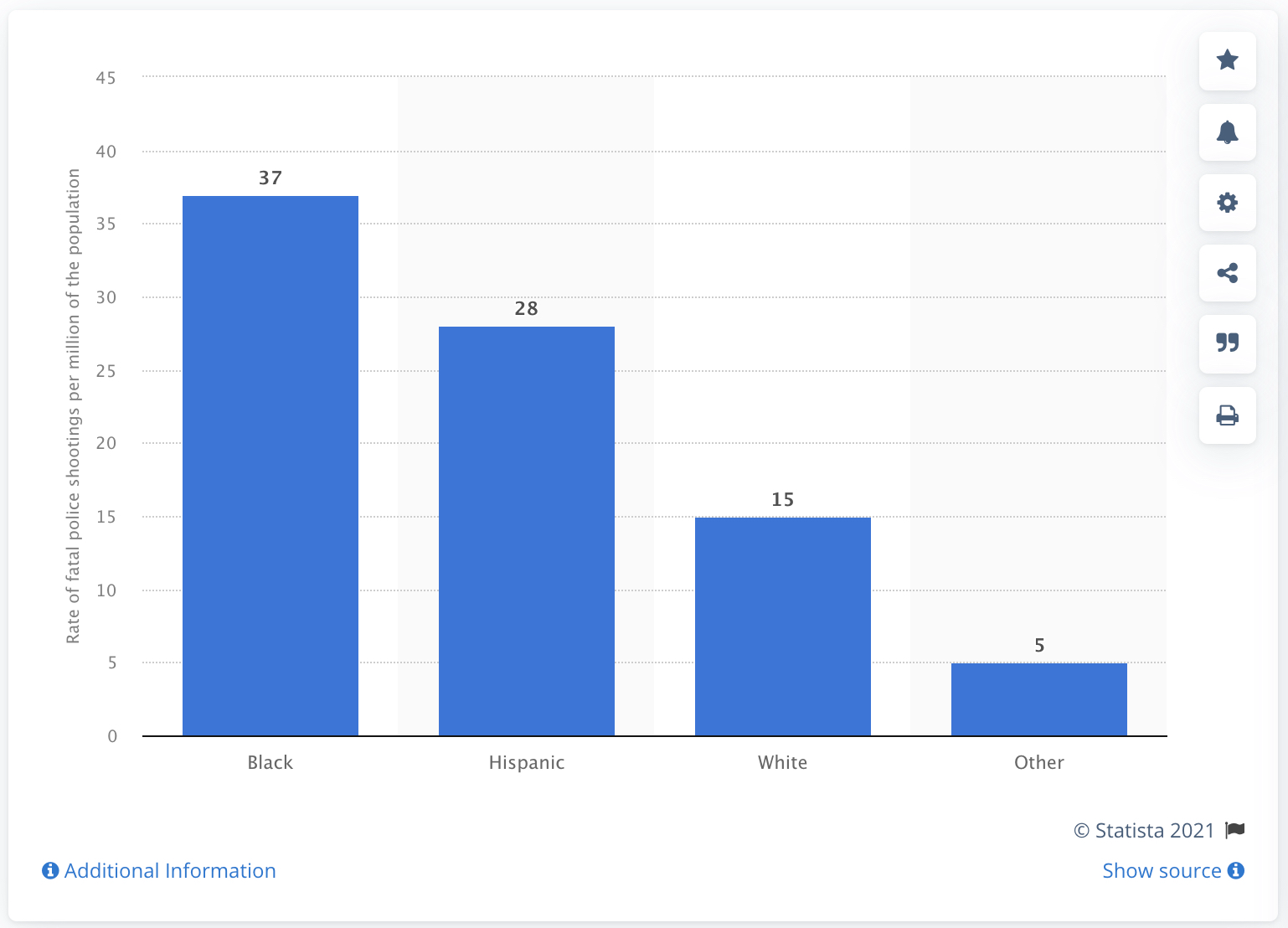Viewport: 1288px width, 928px height.
Task: Click the quotation mark cite icon
Action: (x=1227, y=343)
